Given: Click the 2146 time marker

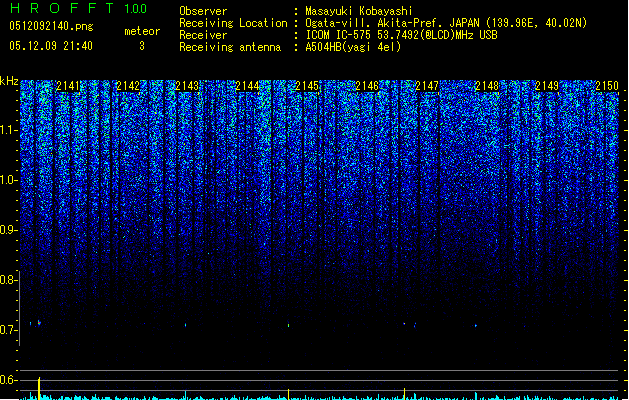Looking at the screenshot, I should 367,86.
